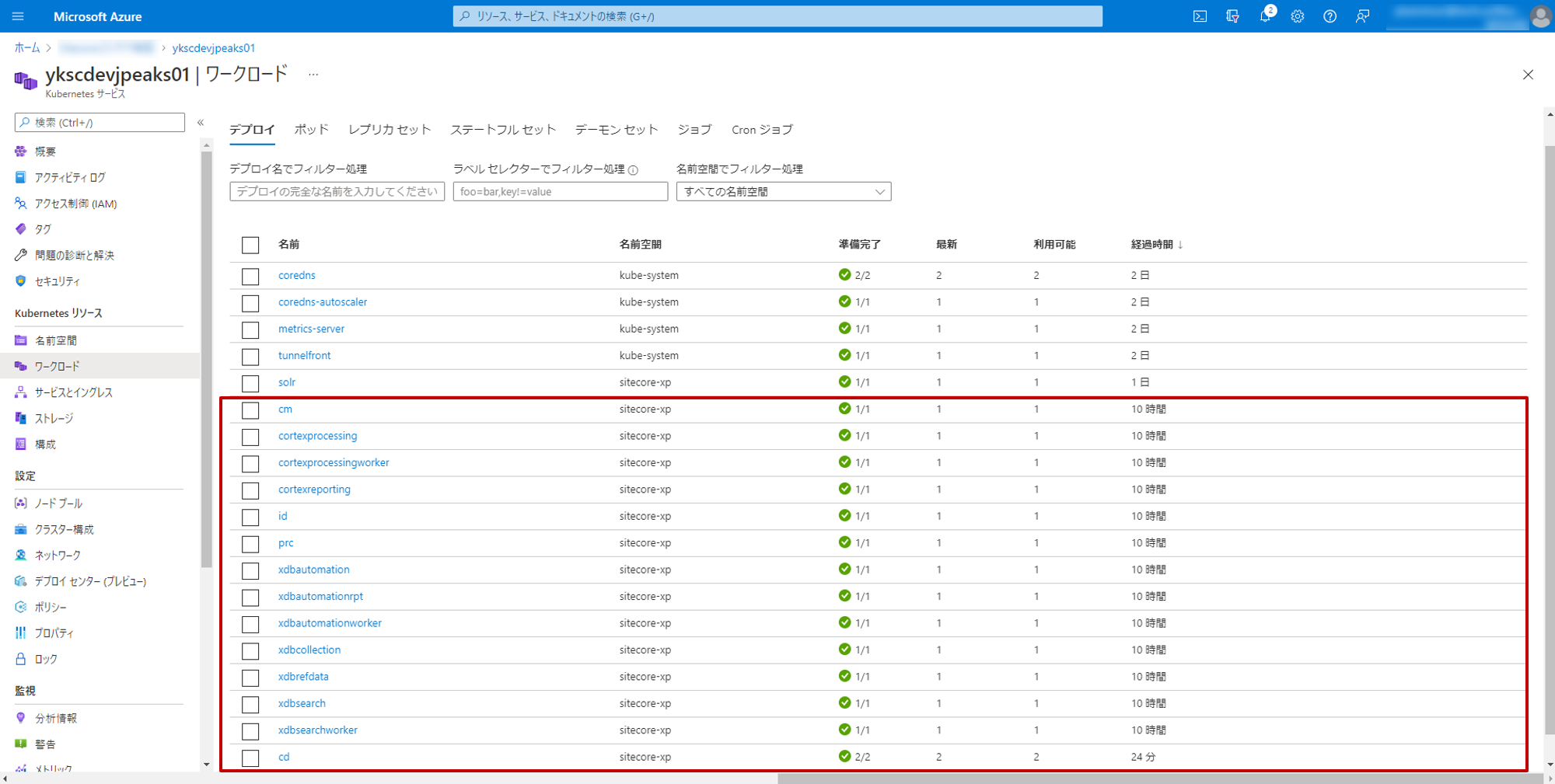Image resolution: width=1555 pixels, height=784 pixels.
Task: Click the sidebar vertical scrollbar
Action: click(206, 360)
